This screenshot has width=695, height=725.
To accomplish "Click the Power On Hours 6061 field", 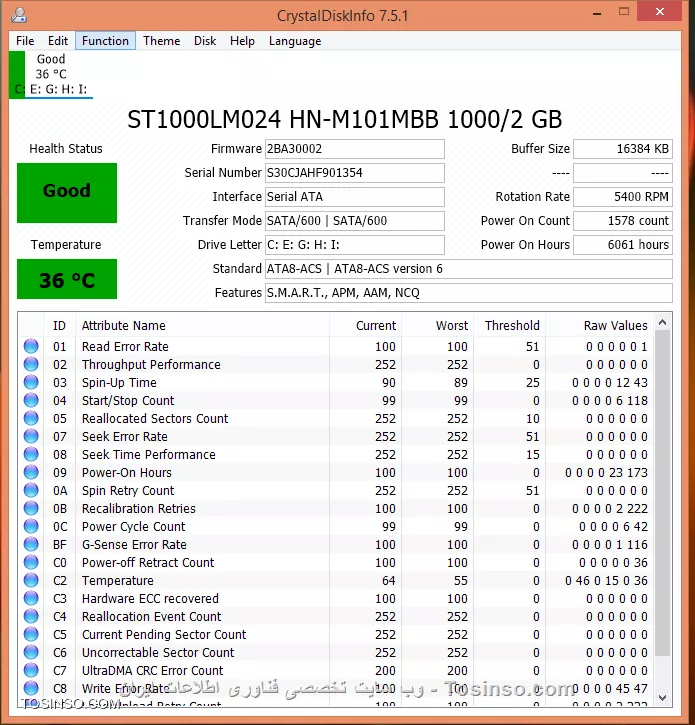I will coord(623,245).
